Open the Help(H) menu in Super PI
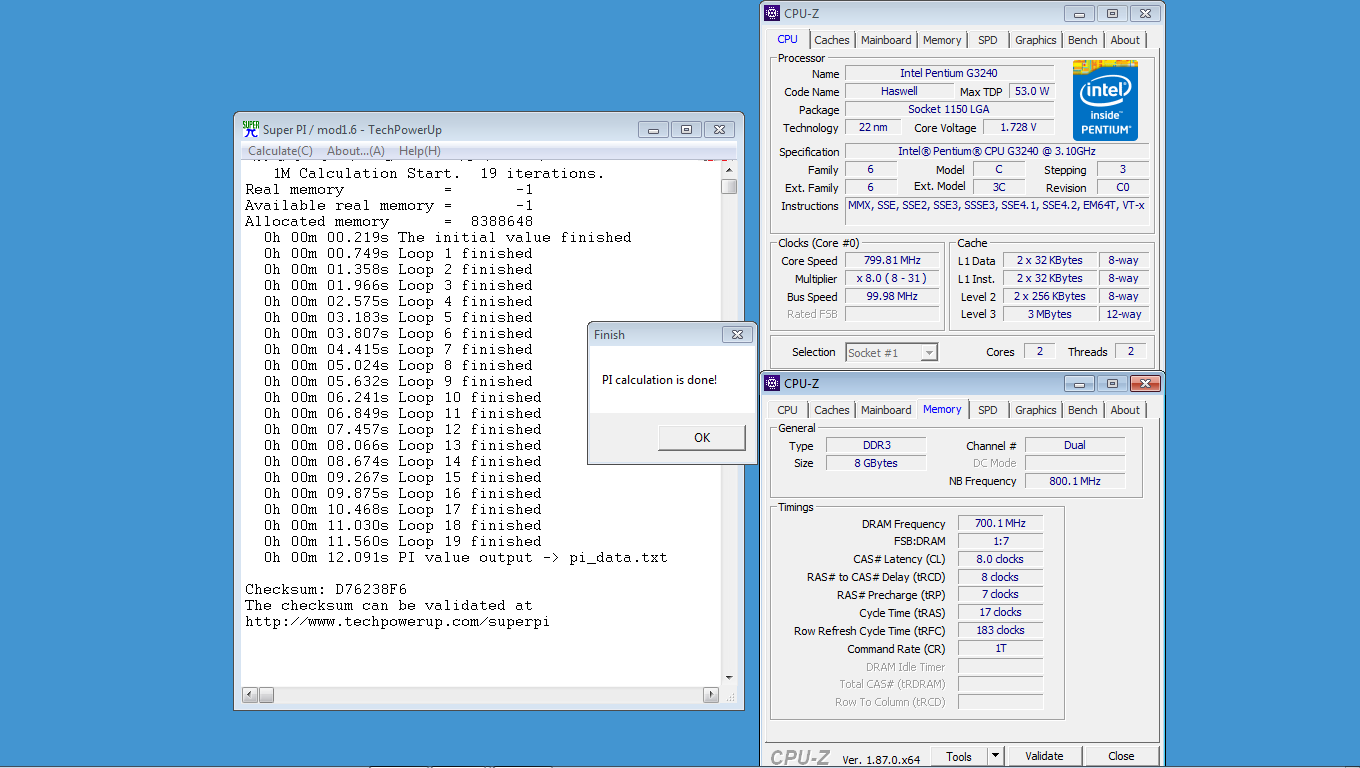 pyautogui.click(x=419, y=151)
